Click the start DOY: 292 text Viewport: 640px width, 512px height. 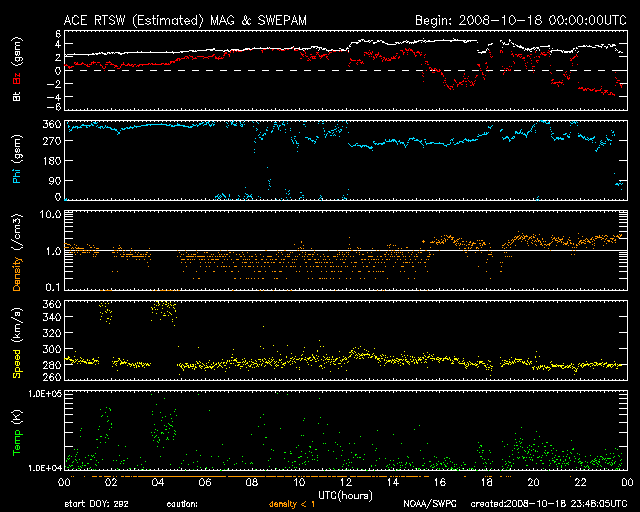coord(98,504)
